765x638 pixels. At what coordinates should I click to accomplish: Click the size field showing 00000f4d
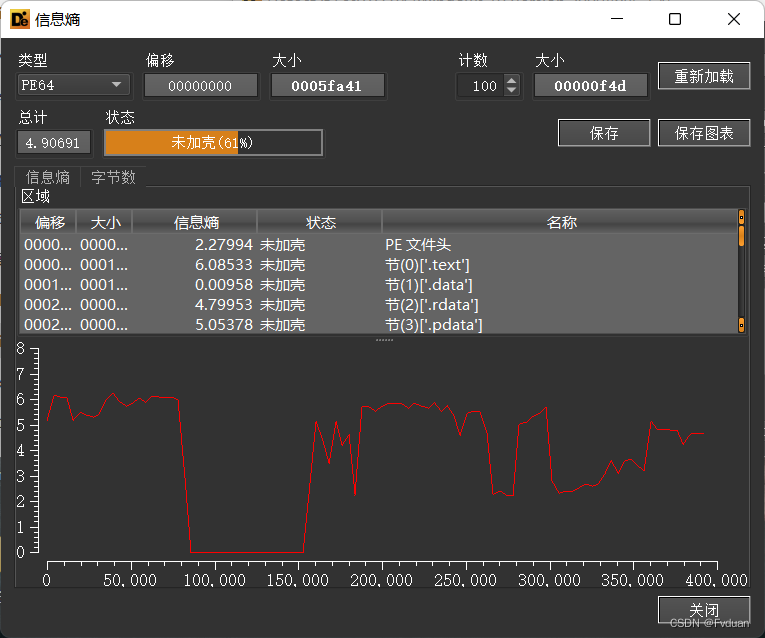pos(591,86)
